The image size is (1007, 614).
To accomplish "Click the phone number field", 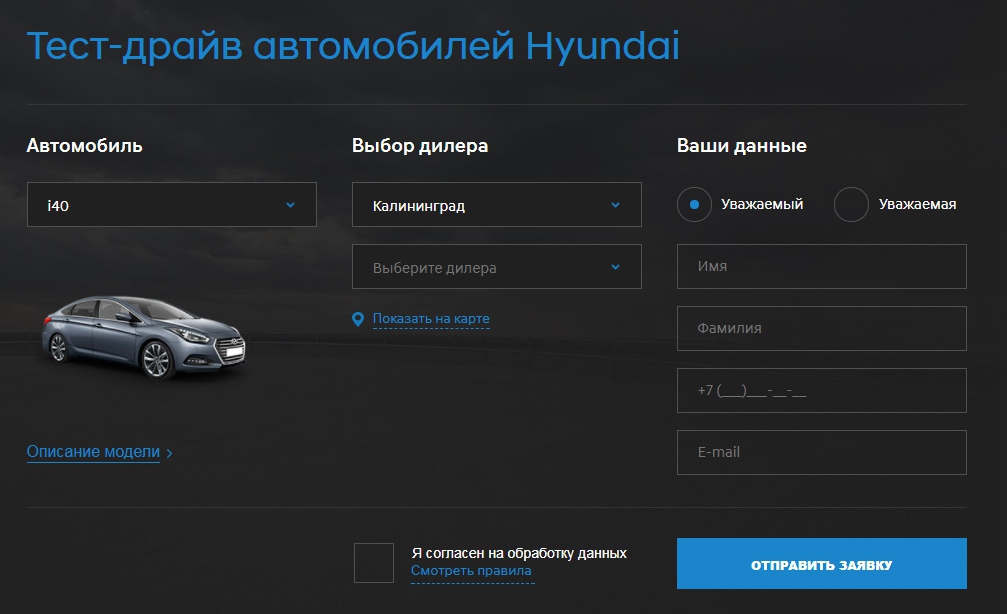I will 821,390.
